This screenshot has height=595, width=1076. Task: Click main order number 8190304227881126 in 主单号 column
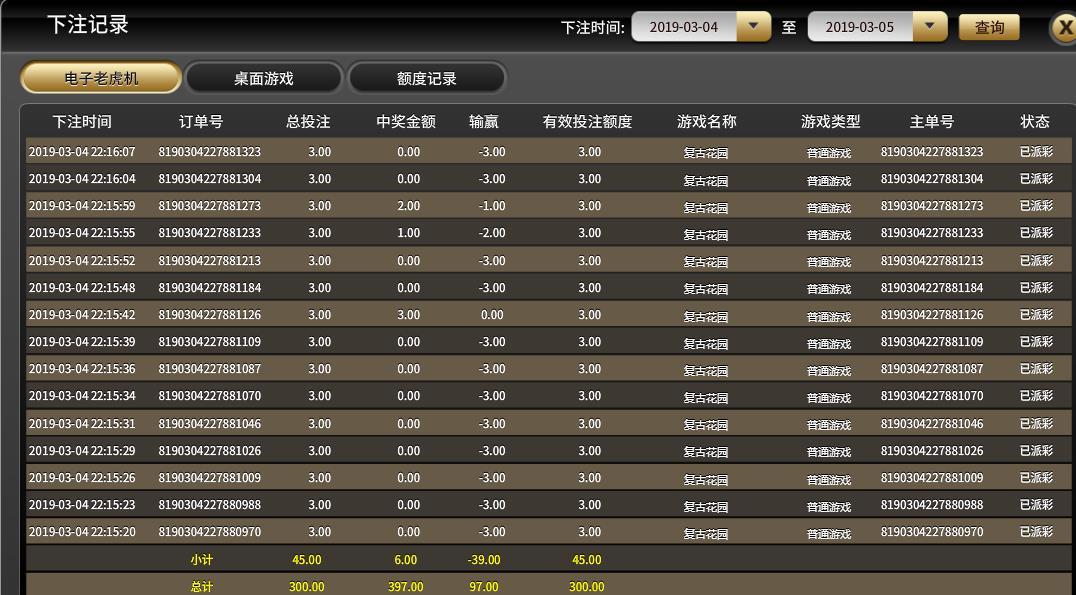pos(932,314)
